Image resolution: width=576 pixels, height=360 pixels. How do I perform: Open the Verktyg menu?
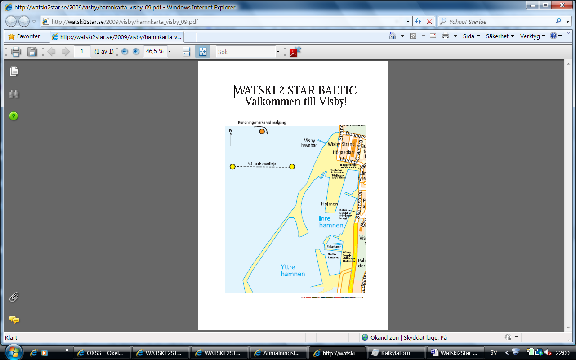pyautogui.click(x=532, y=36)
